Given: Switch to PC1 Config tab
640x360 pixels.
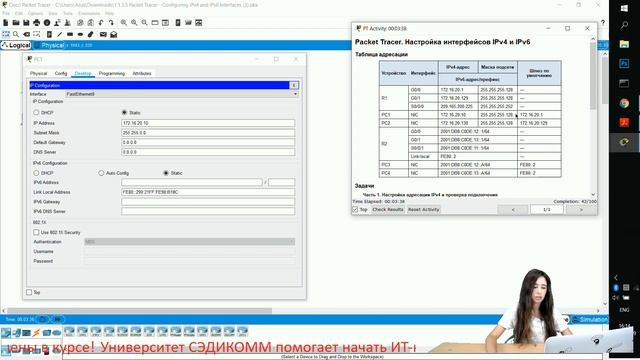Looking at the screenshot, I should point(61,73).
